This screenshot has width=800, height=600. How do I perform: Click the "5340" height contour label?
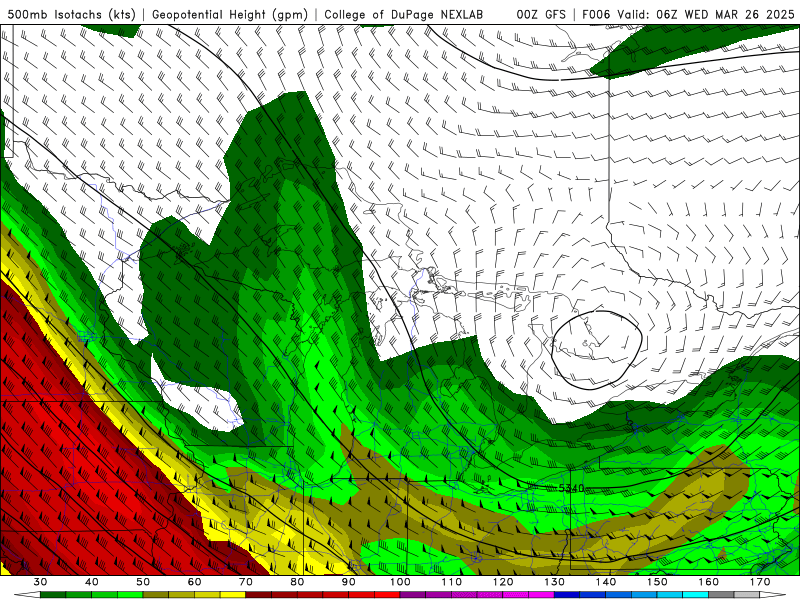[571, 488]
